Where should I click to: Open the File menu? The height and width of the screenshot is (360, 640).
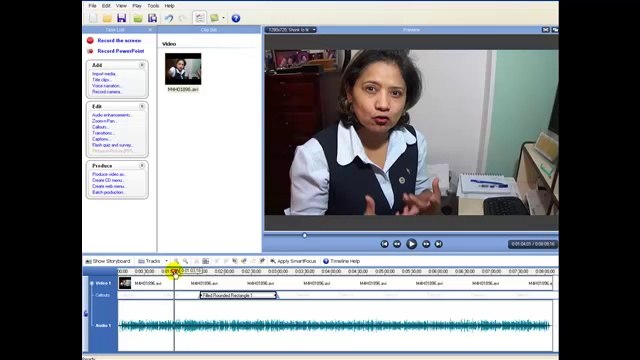click(x=92, y=6)
